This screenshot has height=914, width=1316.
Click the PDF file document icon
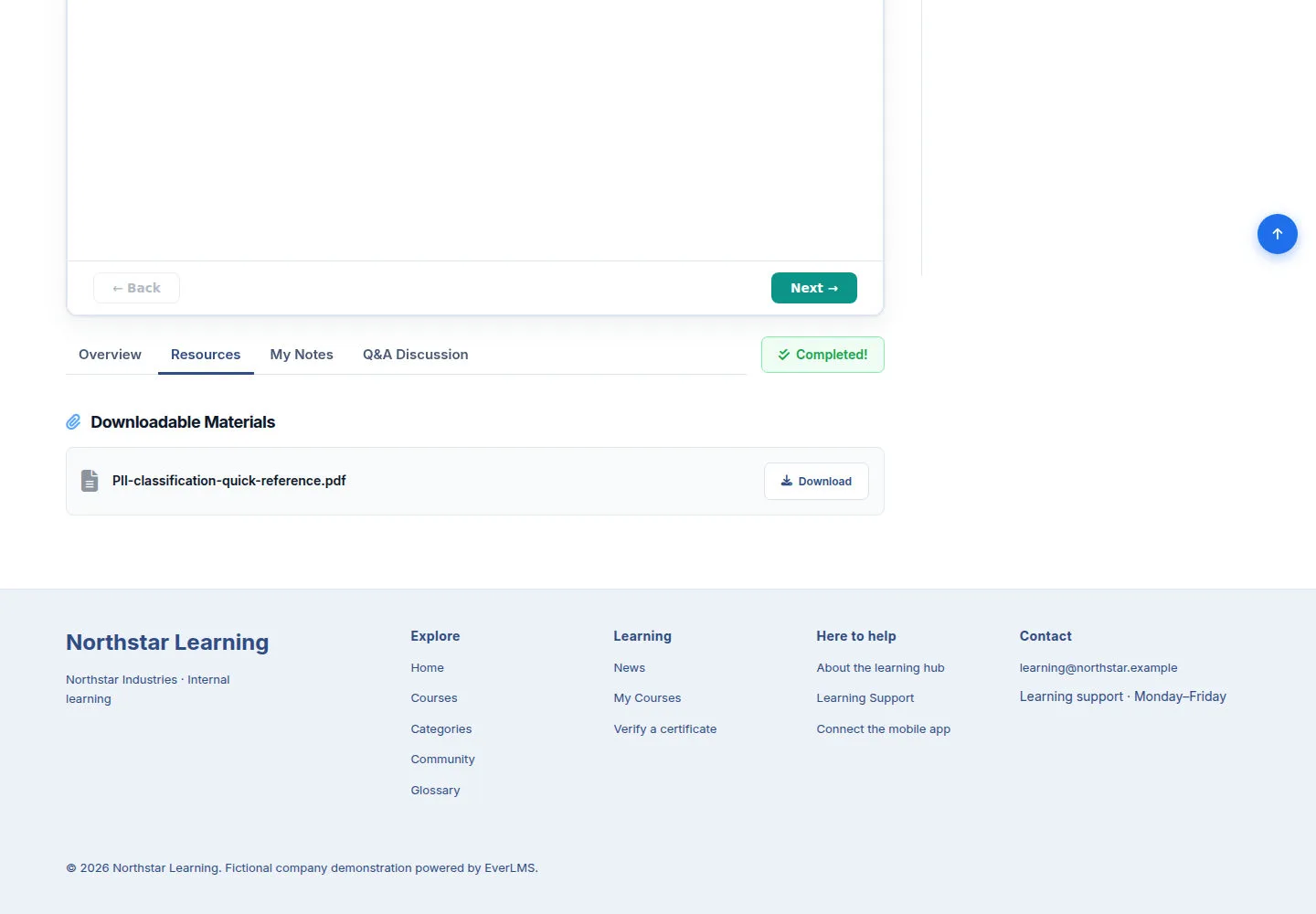coord(90,481)
